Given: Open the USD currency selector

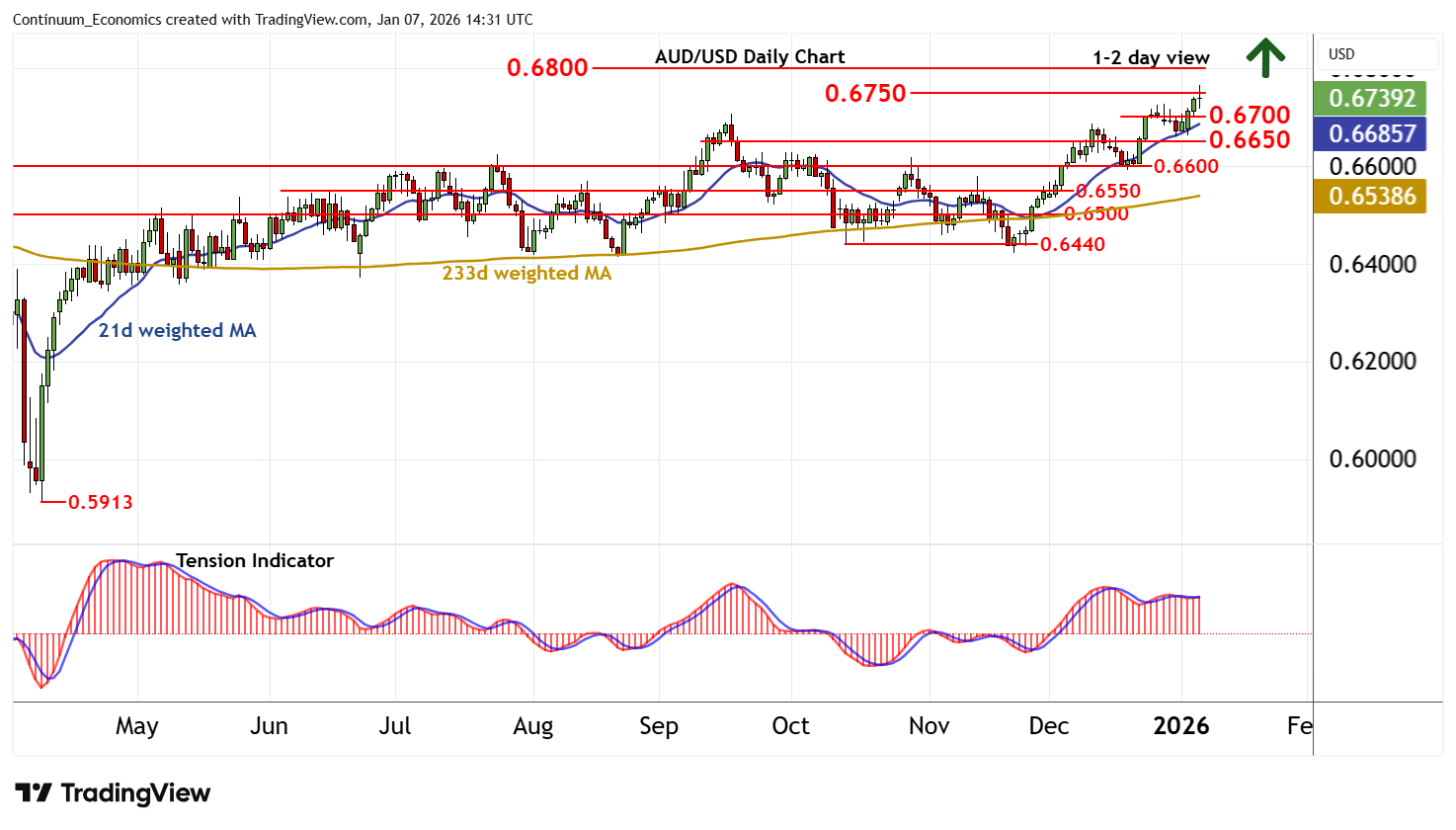Looking at the screenshot, I should (x=1341, y=54).
